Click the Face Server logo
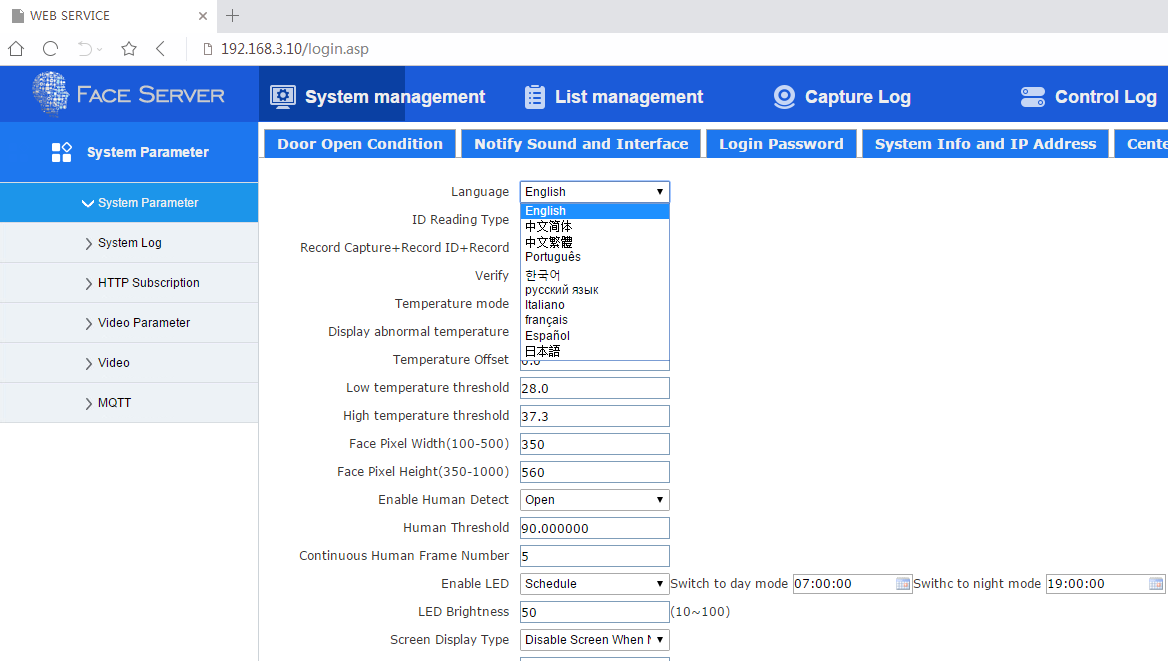Viewport: 1168px width, 661px height. click(129, 95)
